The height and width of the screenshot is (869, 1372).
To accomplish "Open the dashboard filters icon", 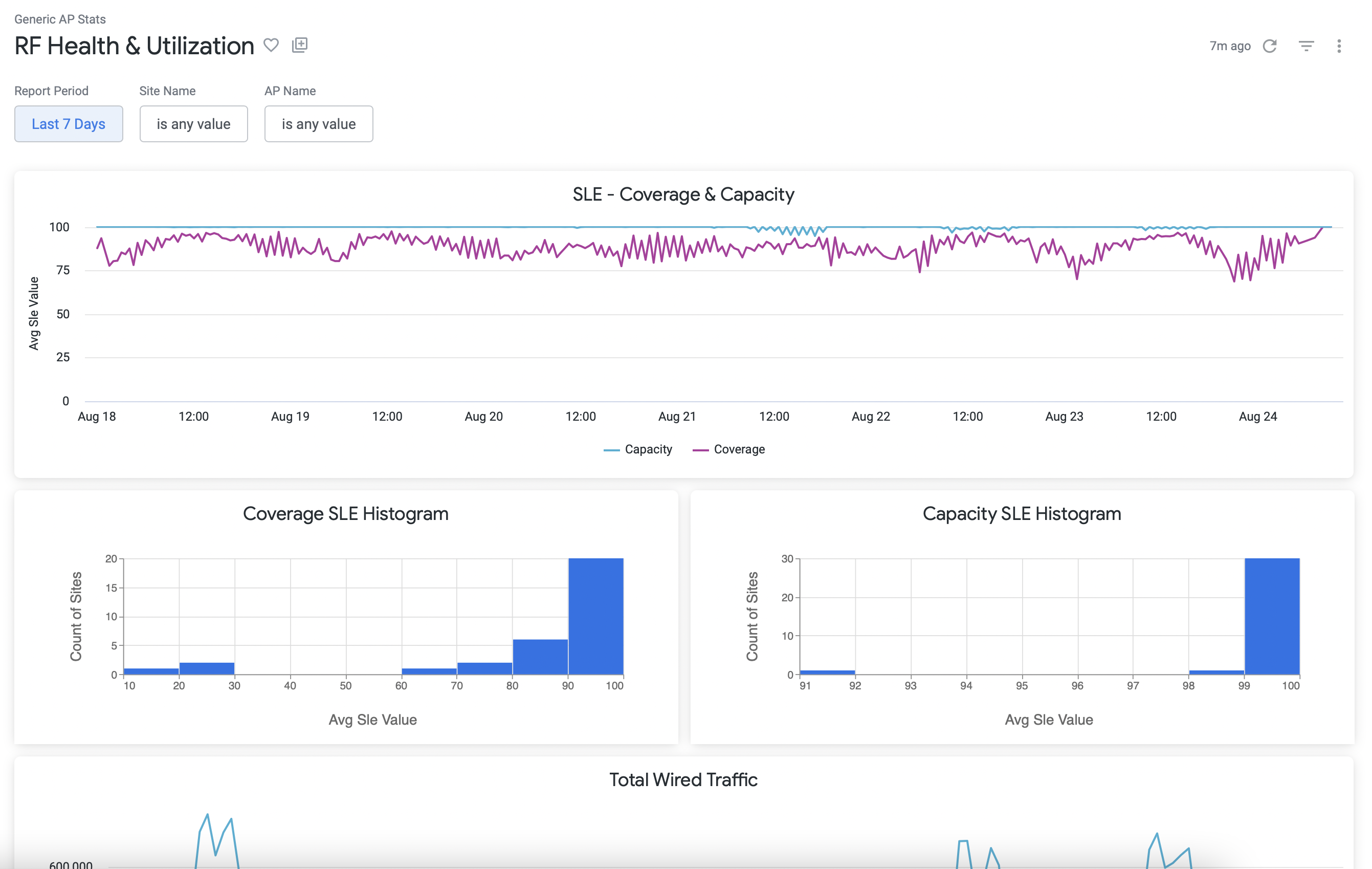I will 1306,46.
